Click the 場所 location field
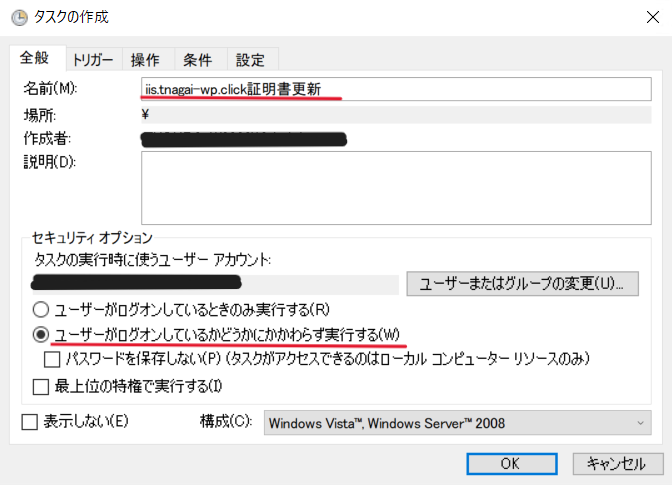Screen dimensions: 672x485 click(396, 114)
